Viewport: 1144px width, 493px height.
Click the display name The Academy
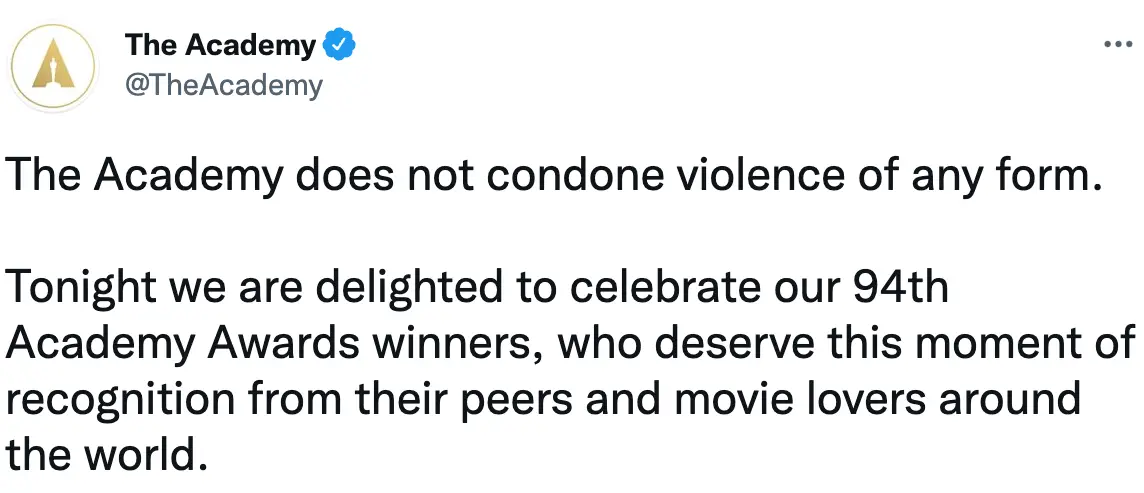[220, 45]
